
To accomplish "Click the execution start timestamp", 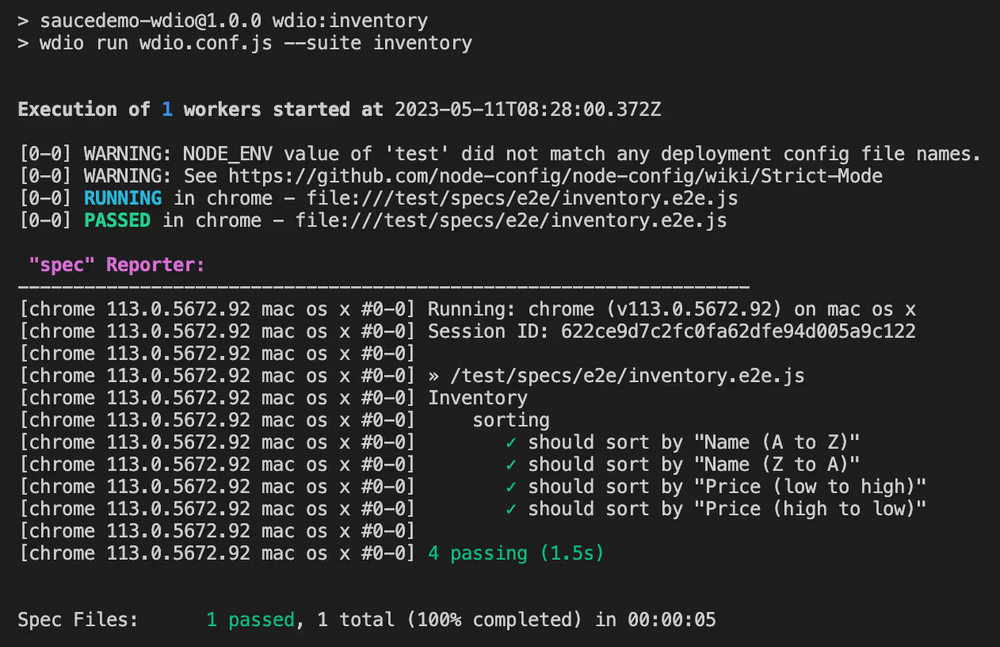I will [x=527, y=110].
